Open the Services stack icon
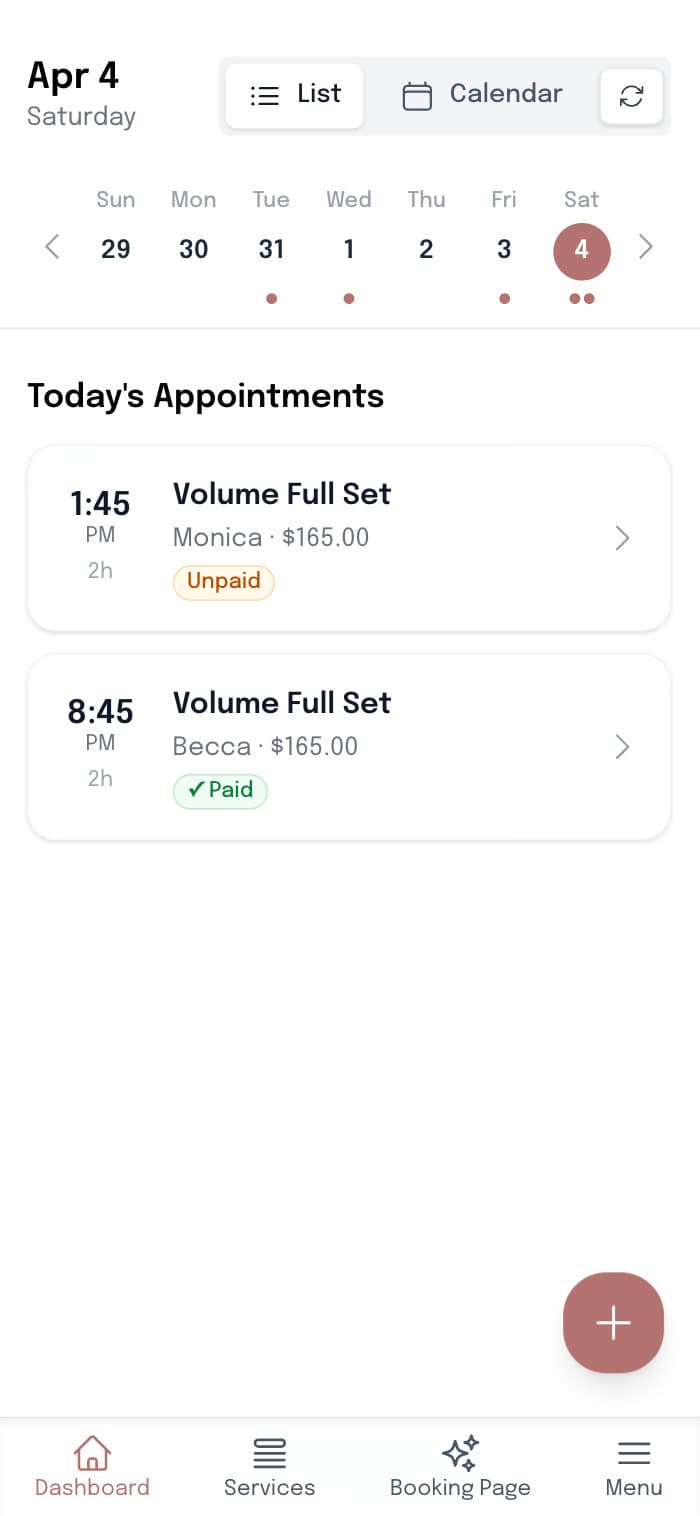 [269, 1453]
